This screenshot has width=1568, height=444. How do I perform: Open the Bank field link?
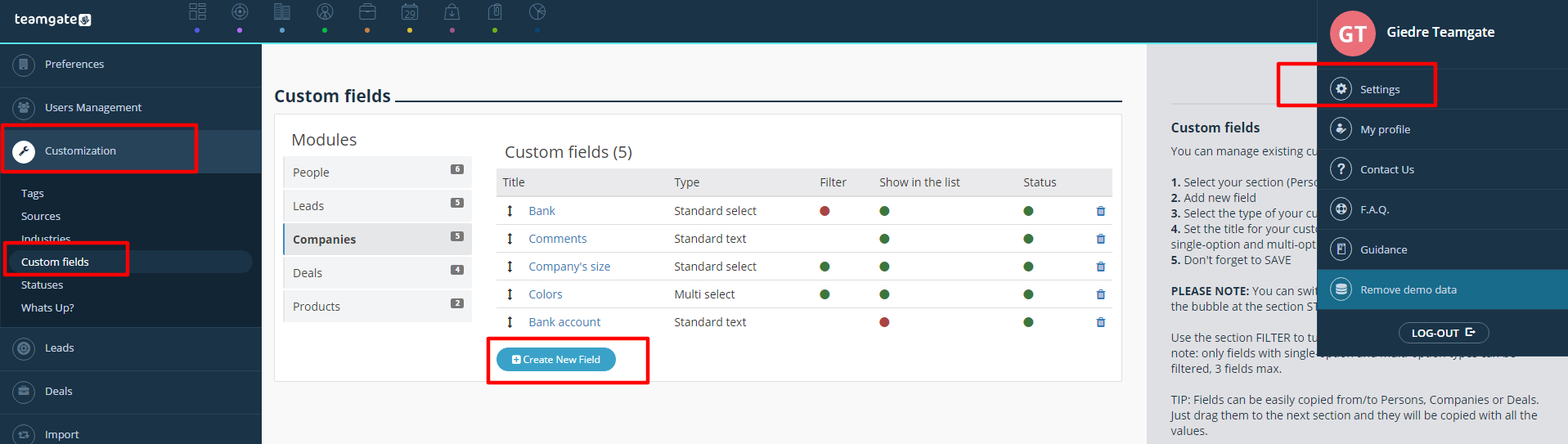pos(541,211)
